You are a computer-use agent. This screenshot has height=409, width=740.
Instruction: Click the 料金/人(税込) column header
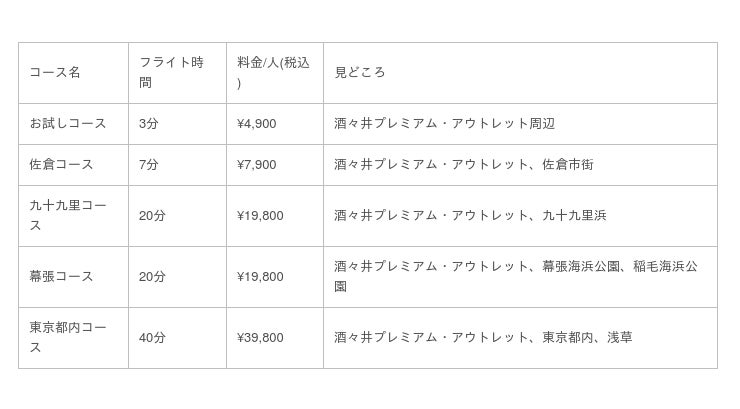pyautogui.click(x=273, y=73)
